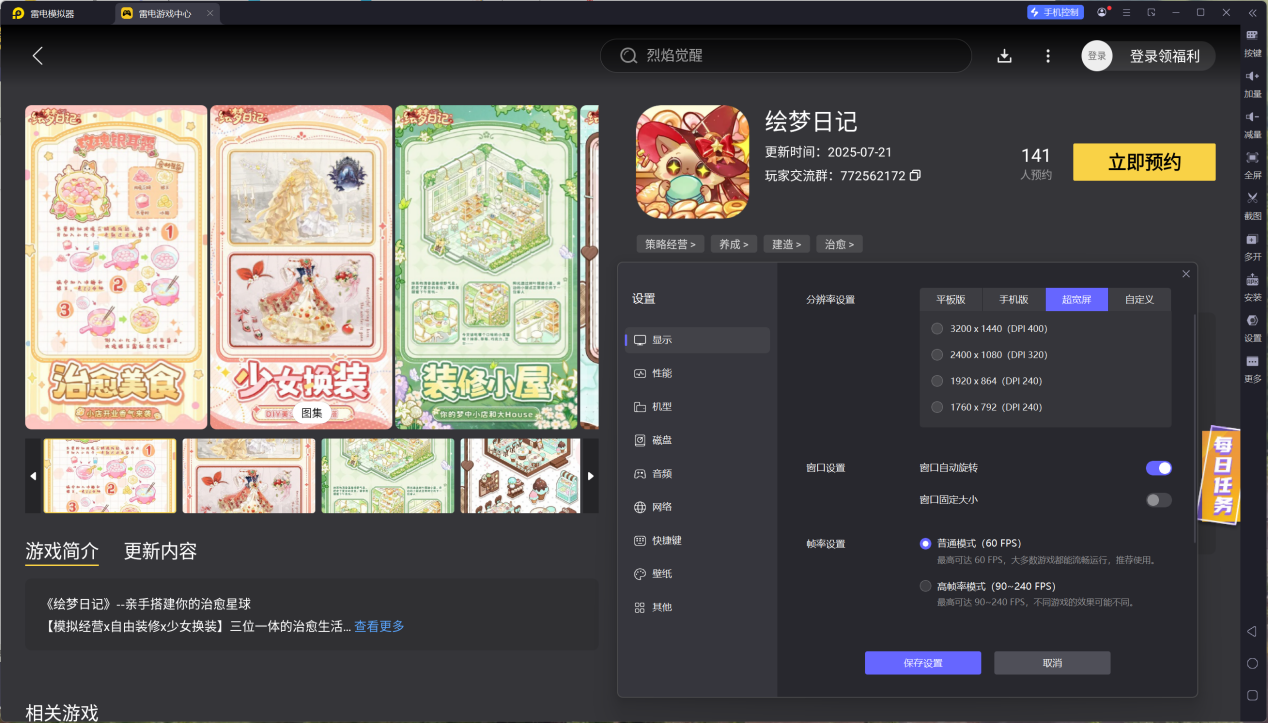Image resolution: width=1268 pixels, height=723 pixels.
Task: Close the settings dialog
Action: [x=1186, y=274]
